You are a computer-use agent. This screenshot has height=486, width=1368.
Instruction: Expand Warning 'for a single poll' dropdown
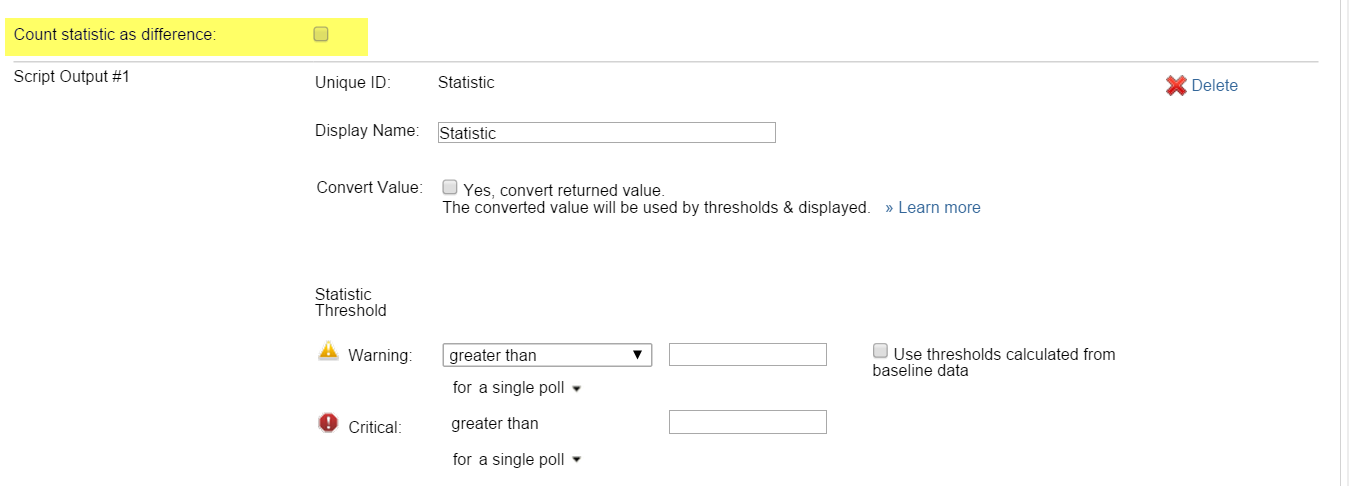[x=516, y=388]
